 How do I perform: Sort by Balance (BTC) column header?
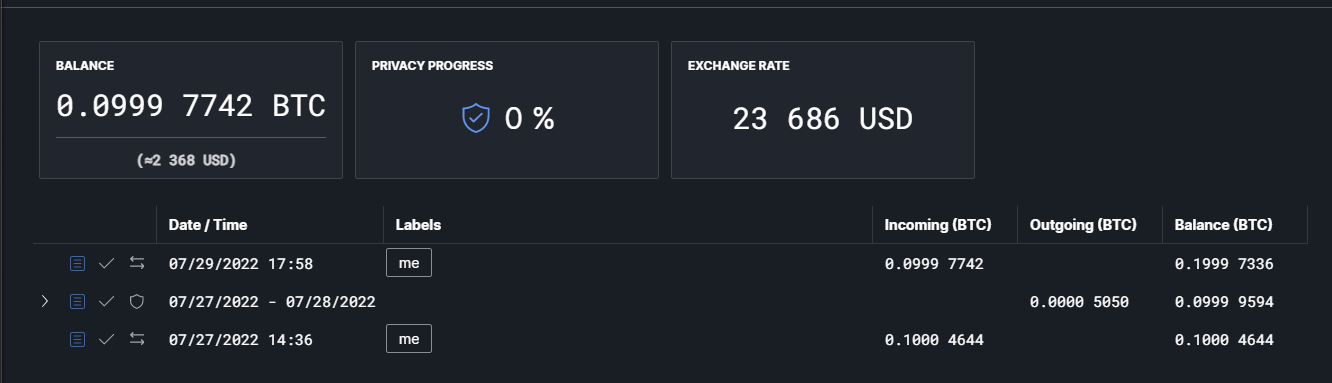(x=1224, y=225)
